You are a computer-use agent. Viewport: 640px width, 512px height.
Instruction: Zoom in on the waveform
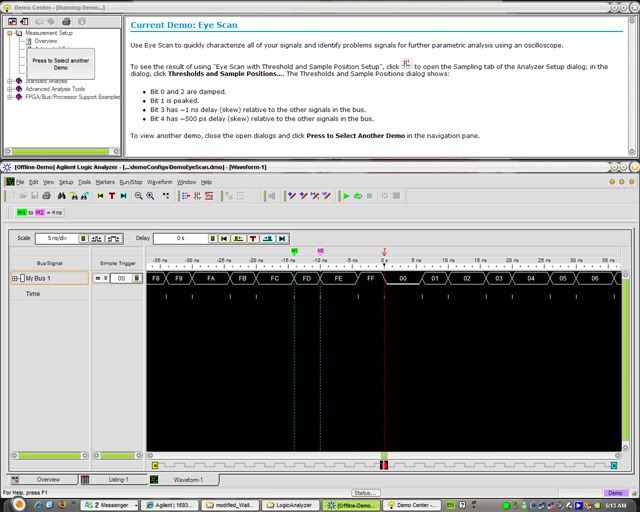point(151,196)
